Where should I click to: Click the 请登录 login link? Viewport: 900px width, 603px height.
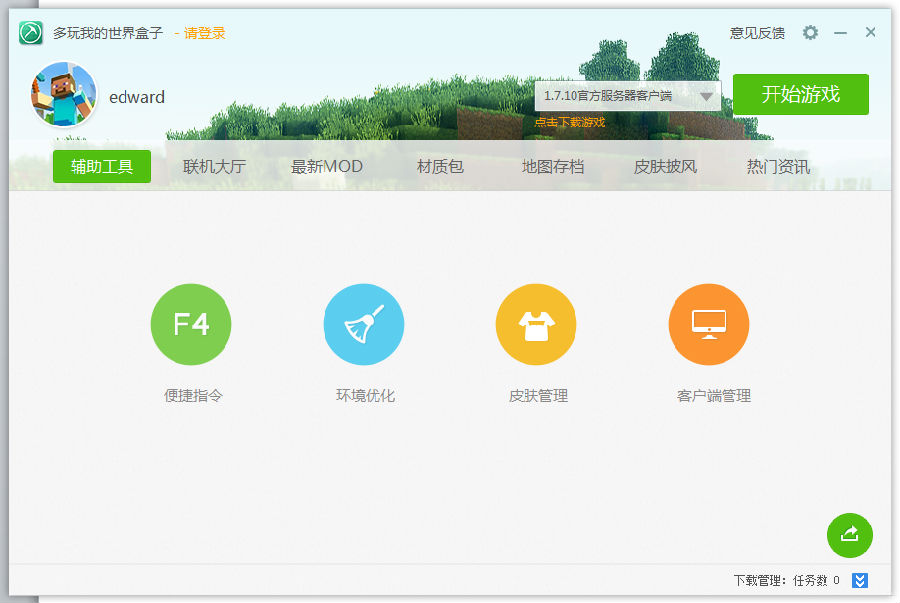[x=204, y=33]
